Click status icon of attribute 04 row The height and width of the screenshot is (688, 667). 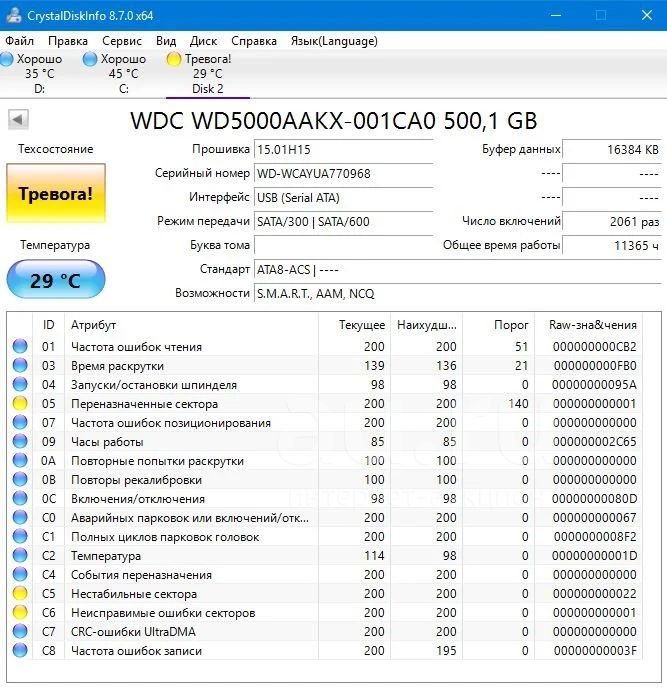[x=20, y=384]
